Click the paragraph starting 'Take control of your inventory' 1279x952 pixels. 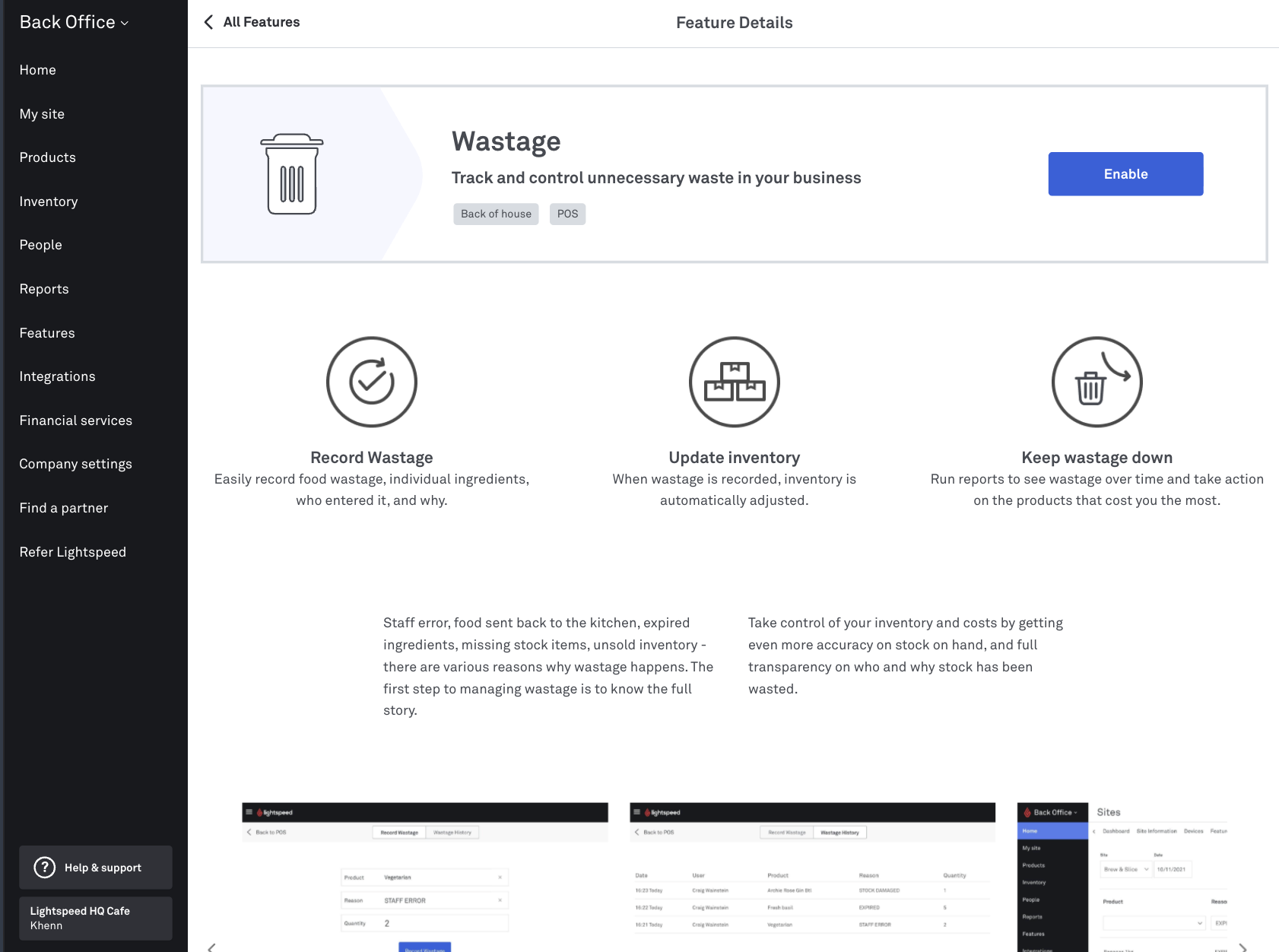coord(906,655)
